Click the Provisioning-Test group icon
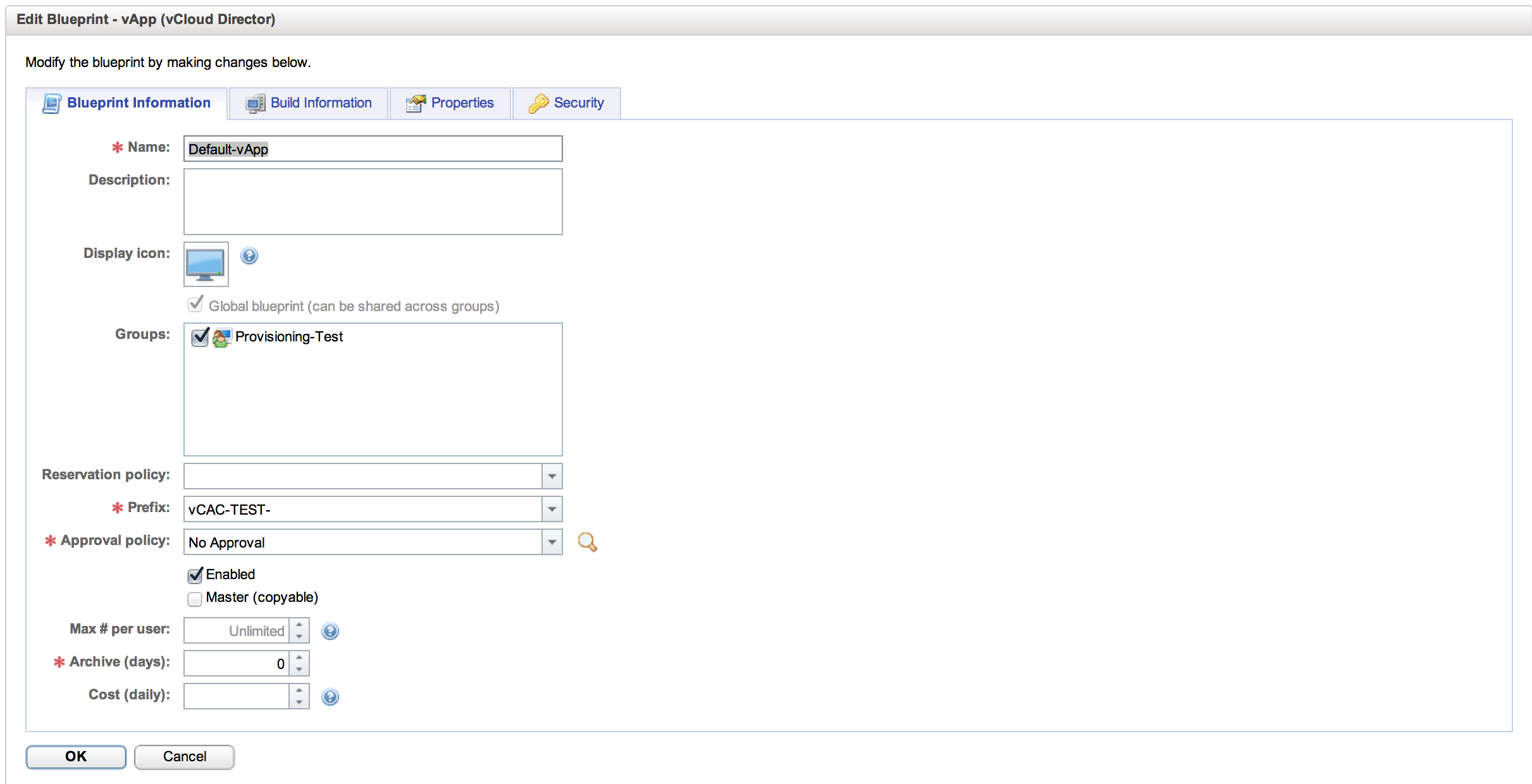The height and width of the screenshot is (784, 1532). pos(221,337)
